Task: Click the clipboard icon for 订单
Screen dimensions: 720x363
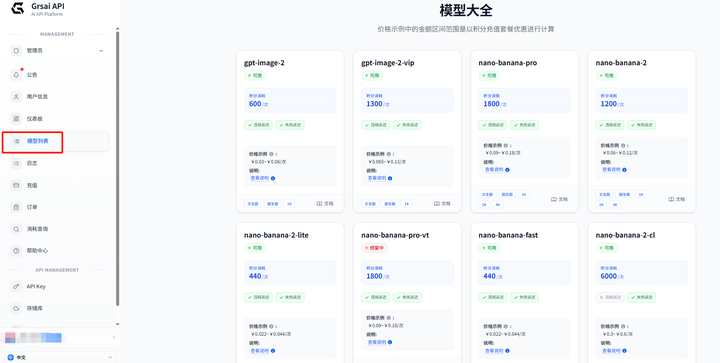Action: click(x=17, y=207)
